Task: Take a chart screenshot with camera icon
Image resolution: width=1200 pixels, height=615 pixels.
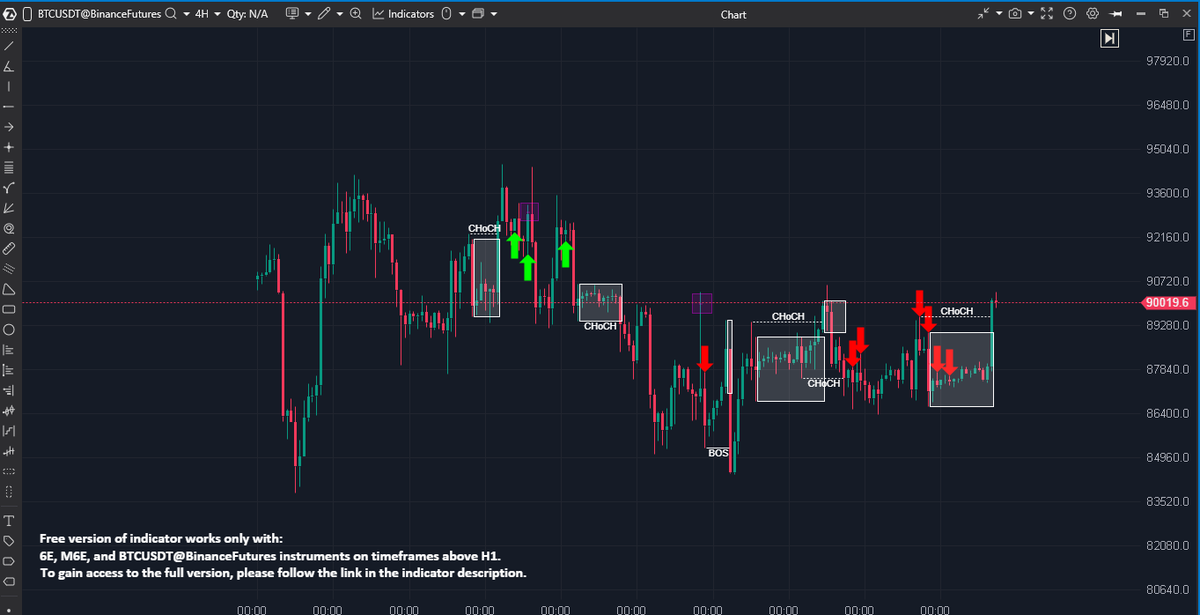Action: [1015, 14]
